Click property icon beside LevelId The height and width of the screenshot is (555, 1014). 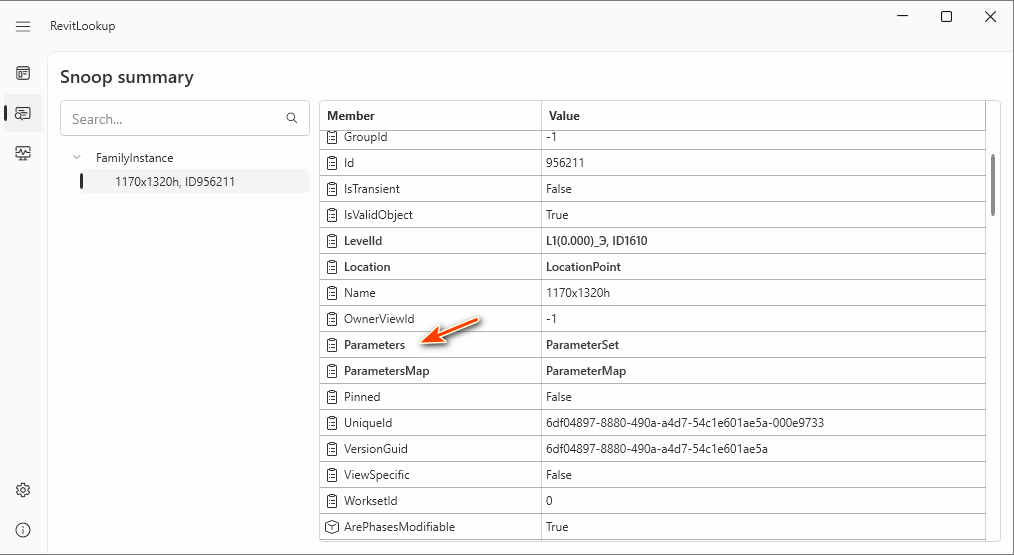332,241
